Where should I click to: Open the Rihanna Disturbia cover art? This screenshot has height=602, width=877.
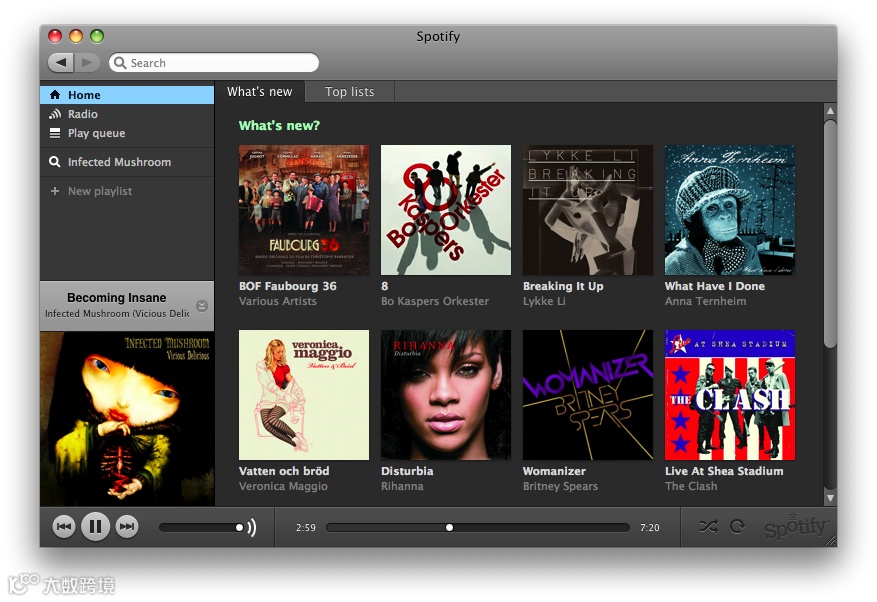click(x=446, y=395)
